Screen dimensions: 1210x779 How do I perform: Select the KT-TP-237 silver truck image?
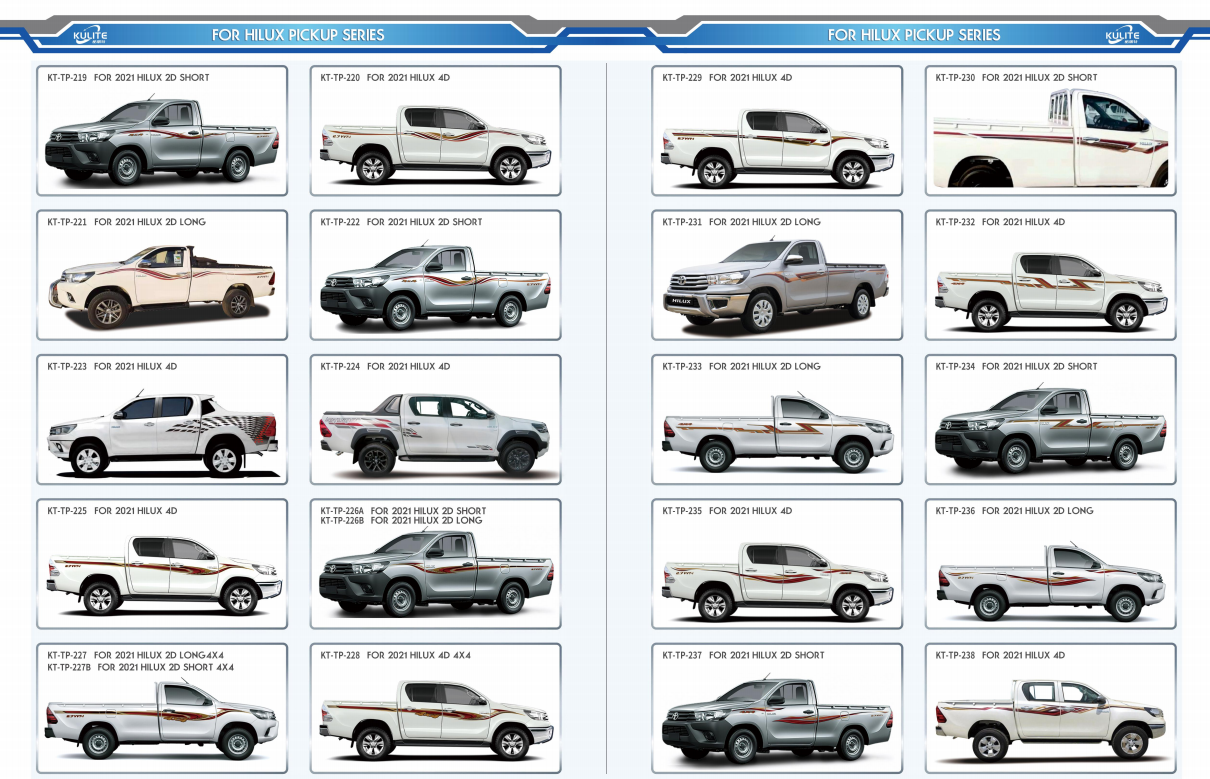click(777, 720)
